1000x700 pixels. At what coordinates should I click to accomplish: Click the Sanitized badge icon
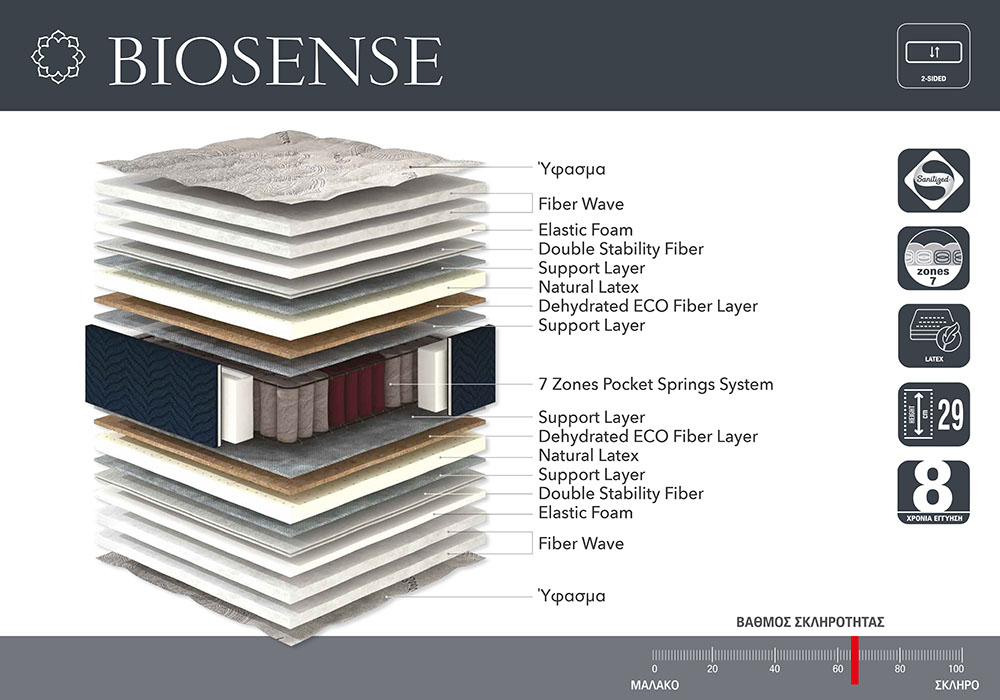tap(933, 180)
